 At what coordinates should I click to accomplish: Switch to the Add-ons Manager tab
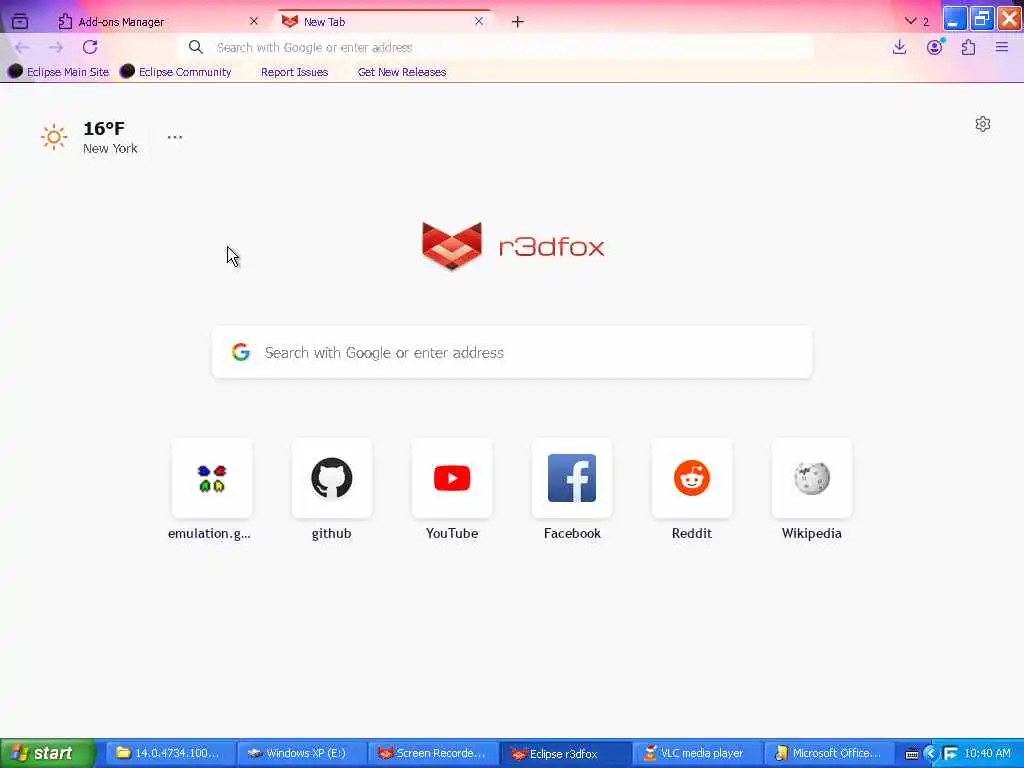pos(157,22)
